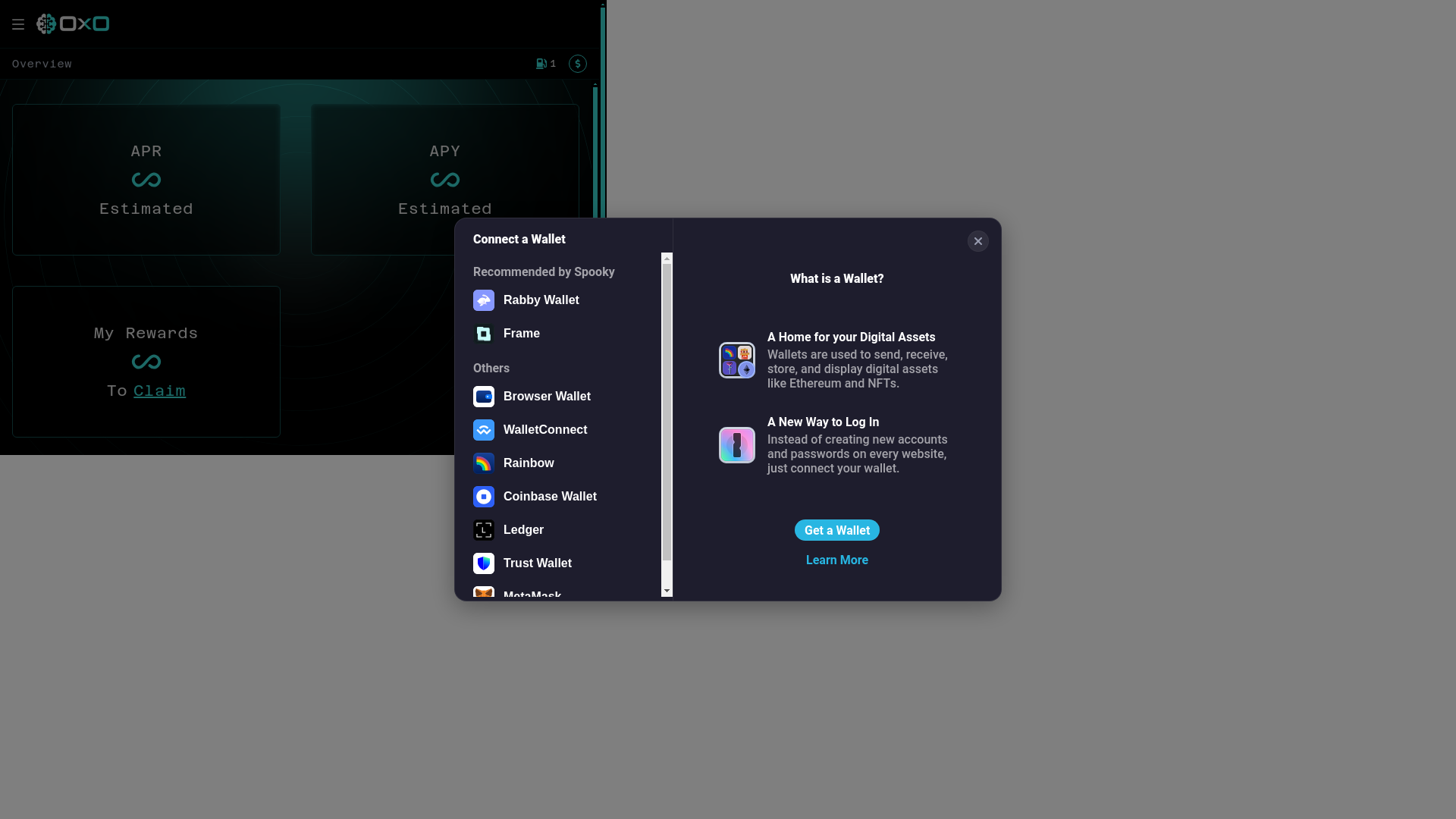Click the 0x0 brain logo

pyautogui.click(x=73, y=24)
